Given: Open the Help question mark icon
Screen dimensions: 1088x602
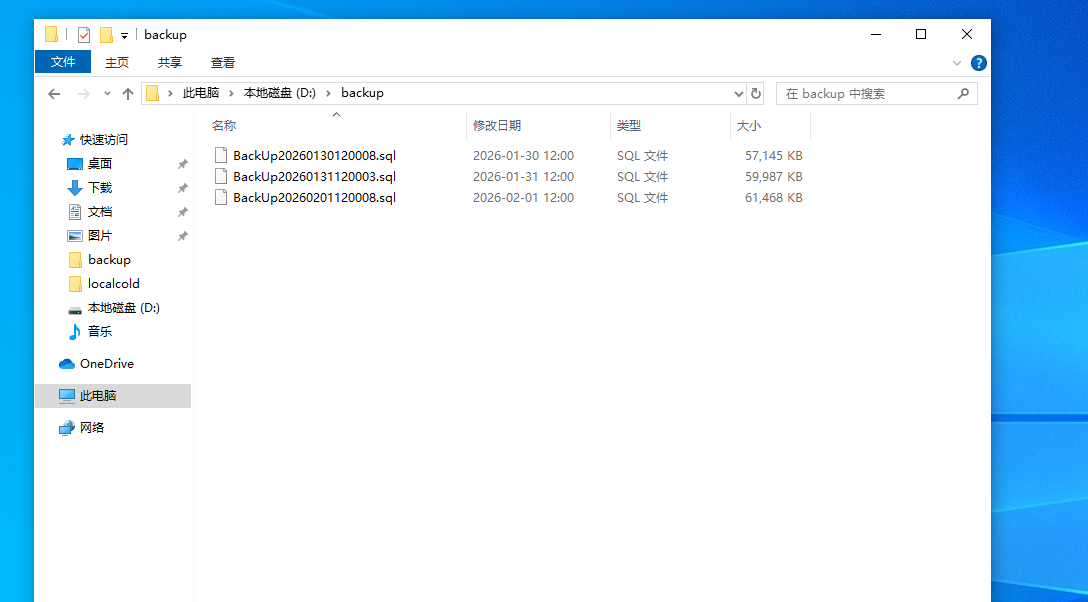Looking at the screenshot, I should pos(979,63).
